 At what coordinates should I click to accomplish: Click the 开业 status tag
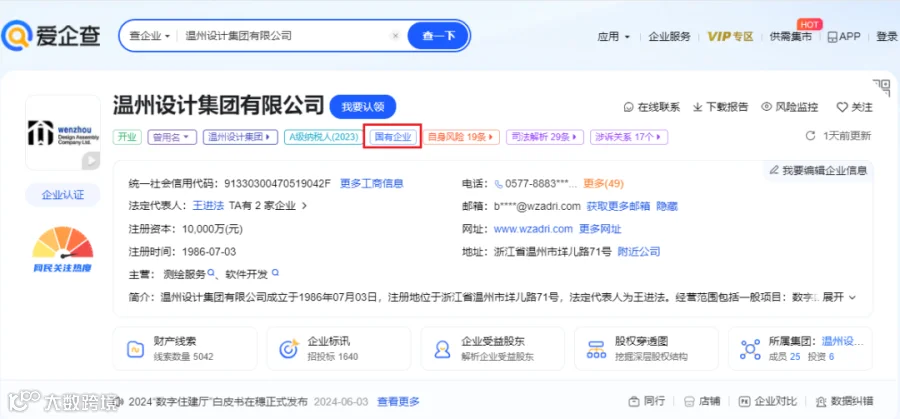[127, 137]
